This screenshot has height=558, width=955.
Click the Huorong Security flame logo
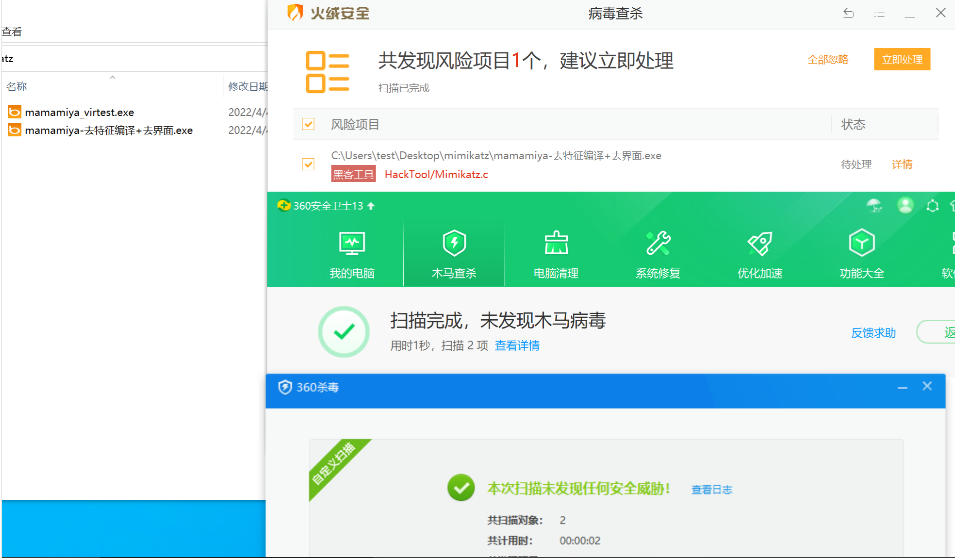295,13
